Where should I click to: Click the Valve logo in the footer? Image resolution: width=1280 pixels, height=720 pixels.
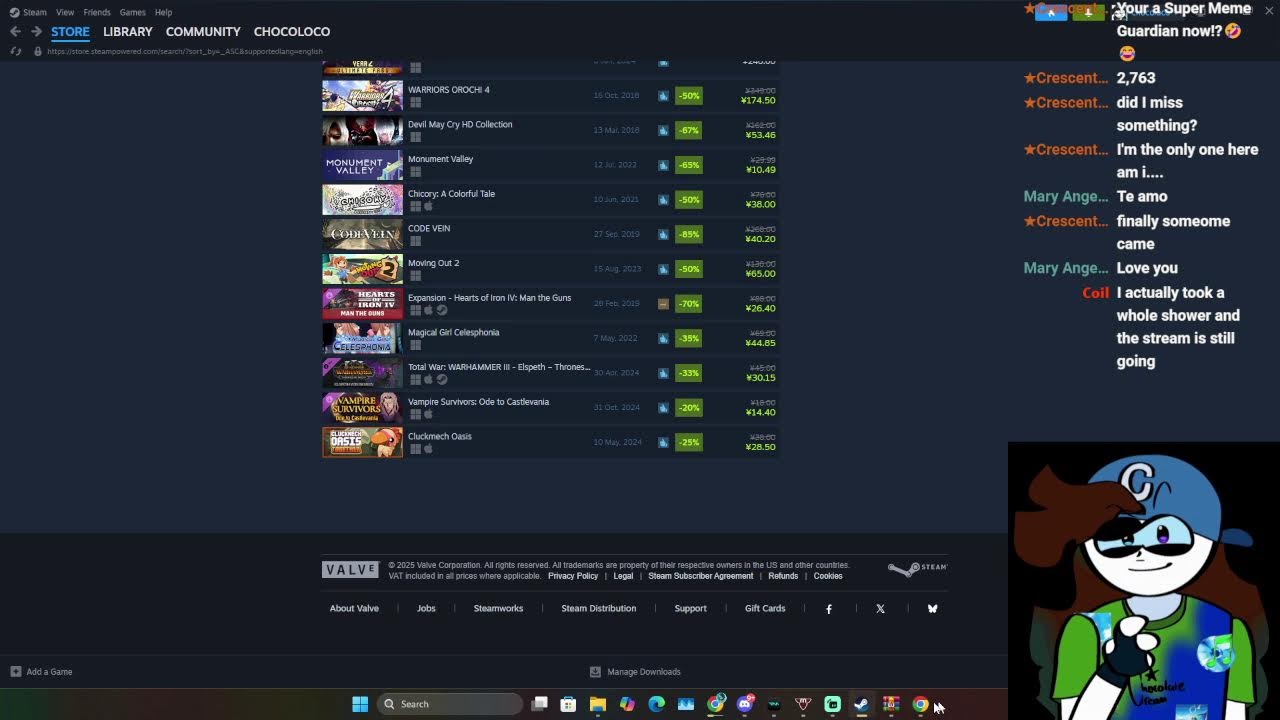point(350,570)
